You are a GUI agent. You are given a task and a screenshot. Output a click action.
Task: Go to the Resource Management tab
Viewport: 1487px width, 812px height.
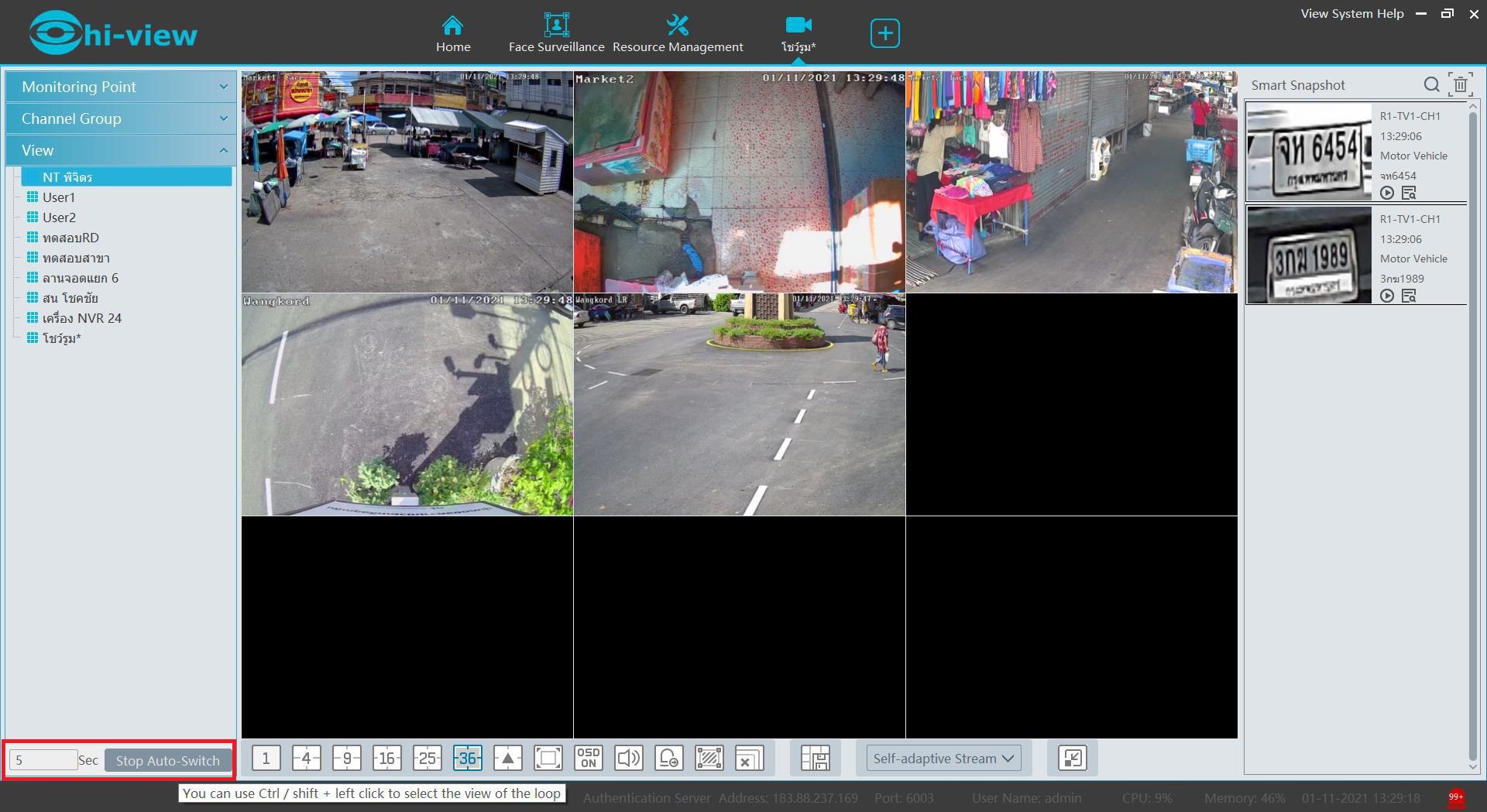click(x=678, y=33)
